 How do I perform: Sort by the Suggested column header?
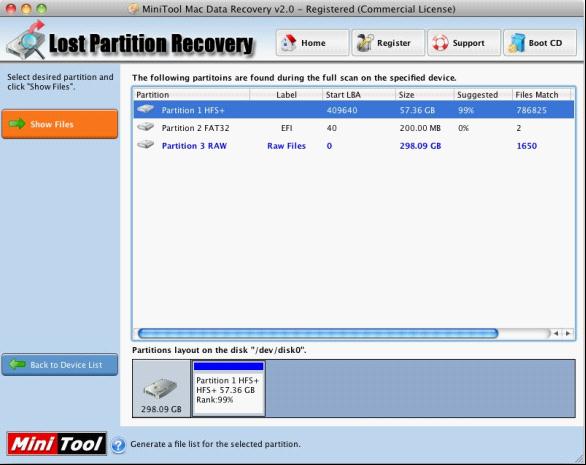483,95
